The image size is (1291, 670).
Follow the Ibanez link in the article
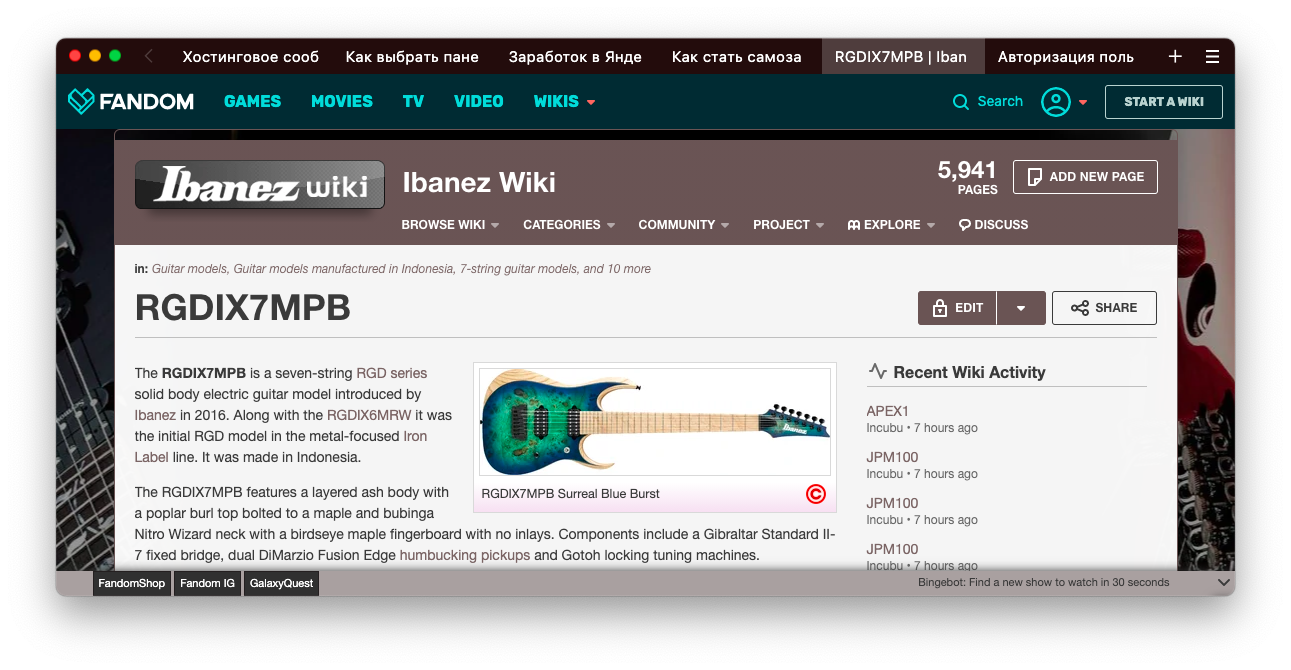(155, 415)
